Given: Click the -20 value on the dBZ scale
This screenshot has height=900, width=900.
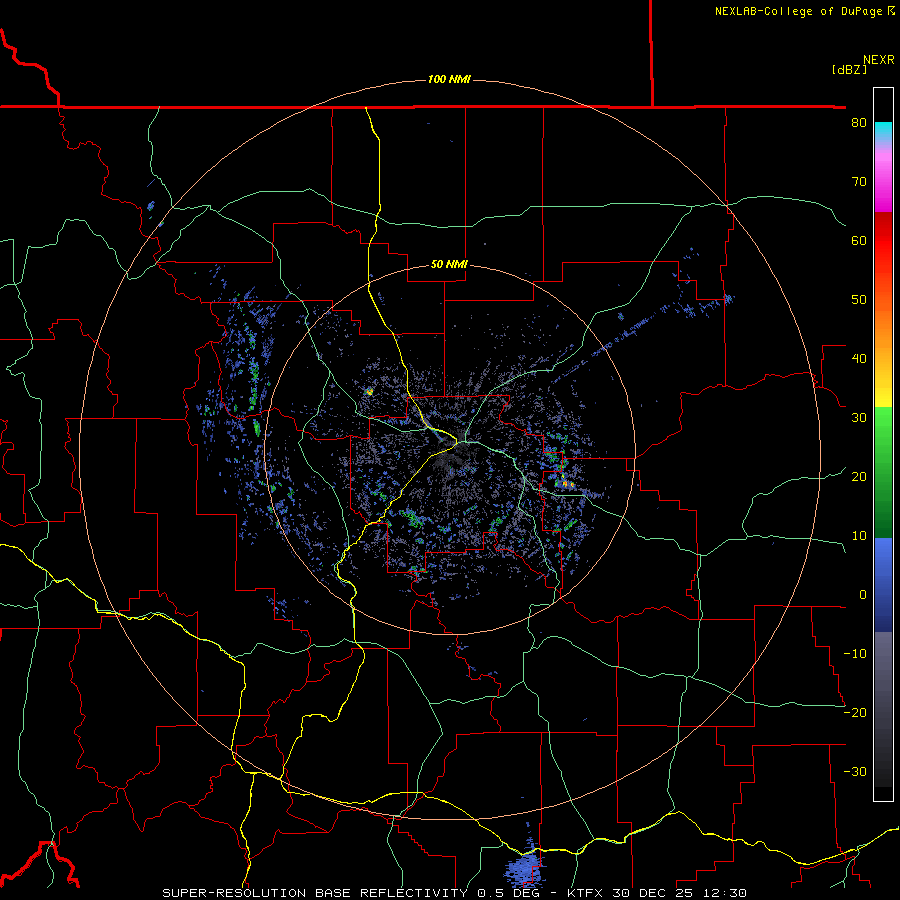Looking at the screenshot, I should click(x=855, y=713).
